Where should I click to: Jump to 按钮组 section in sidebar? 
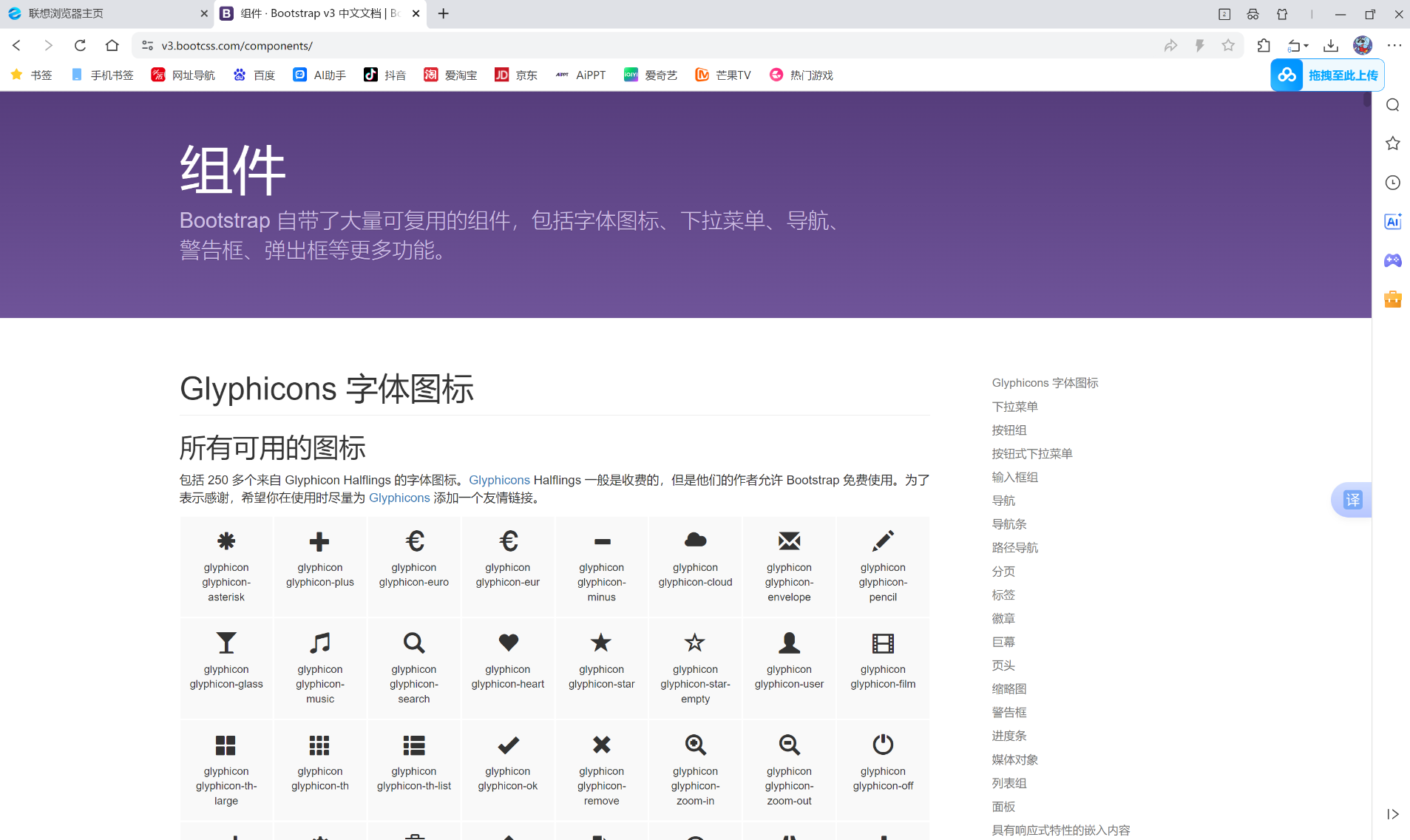[1009, 430]
